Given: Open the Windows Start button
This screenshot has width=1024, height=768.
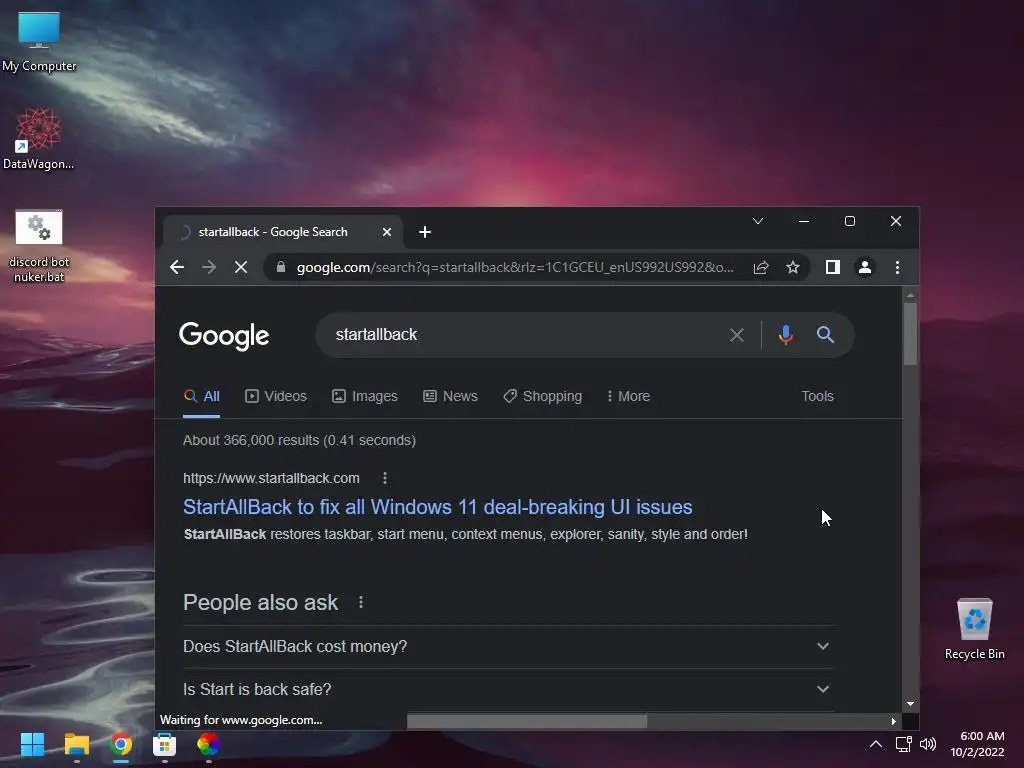Looking at the screenshot, I should 32,744.
